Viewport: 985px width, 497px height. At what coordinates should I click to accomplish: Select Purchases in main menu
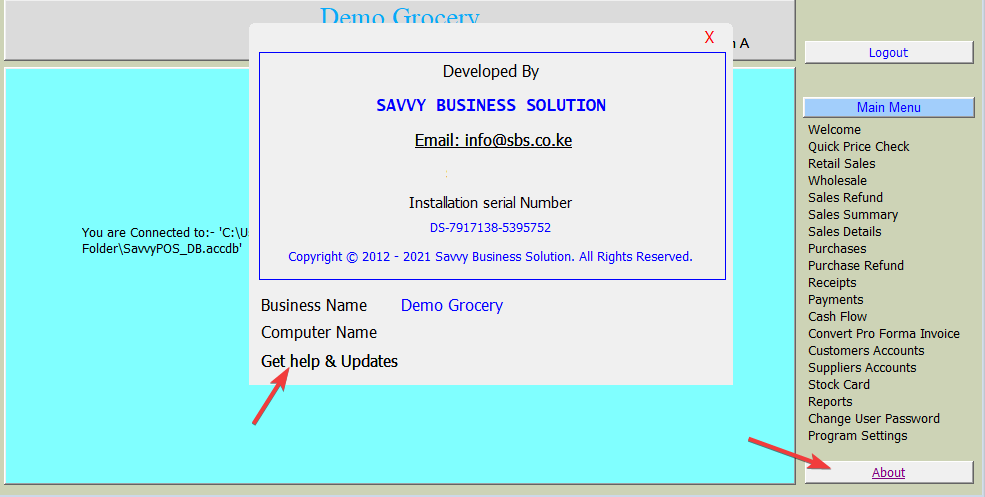coord(837,249)
